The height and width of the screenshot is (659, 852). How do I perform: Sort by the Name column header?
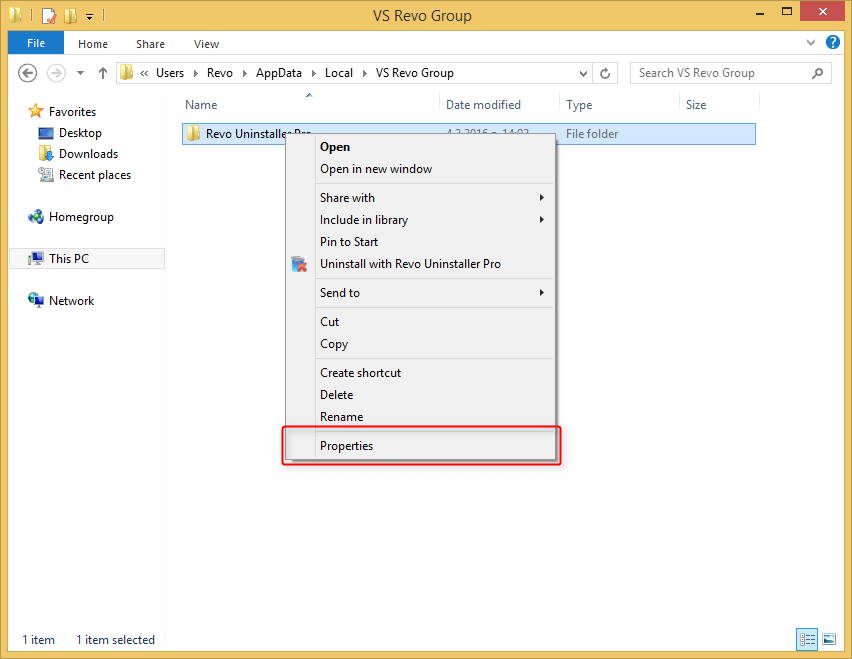coord(201,105)
